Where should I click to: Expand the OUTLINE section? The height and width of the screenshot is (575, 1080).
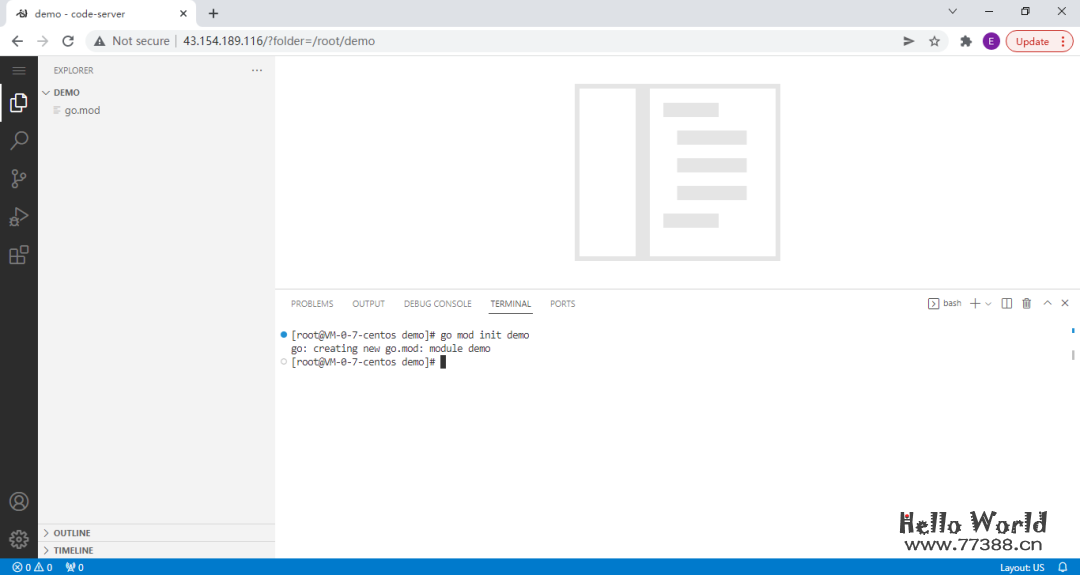pyautogui.click(x=71, y=533)
